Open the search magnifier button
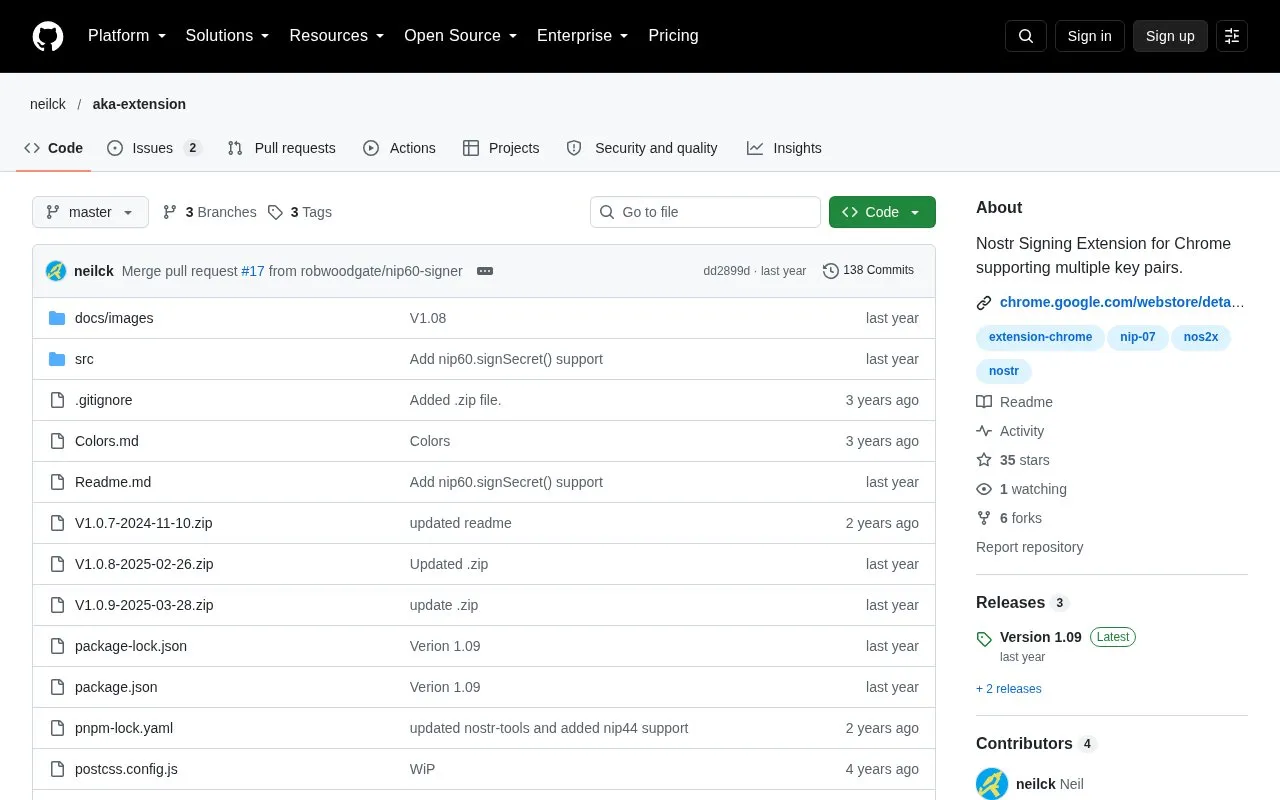The width and height of the screenshot is (1280, 800). [1026, 36]
